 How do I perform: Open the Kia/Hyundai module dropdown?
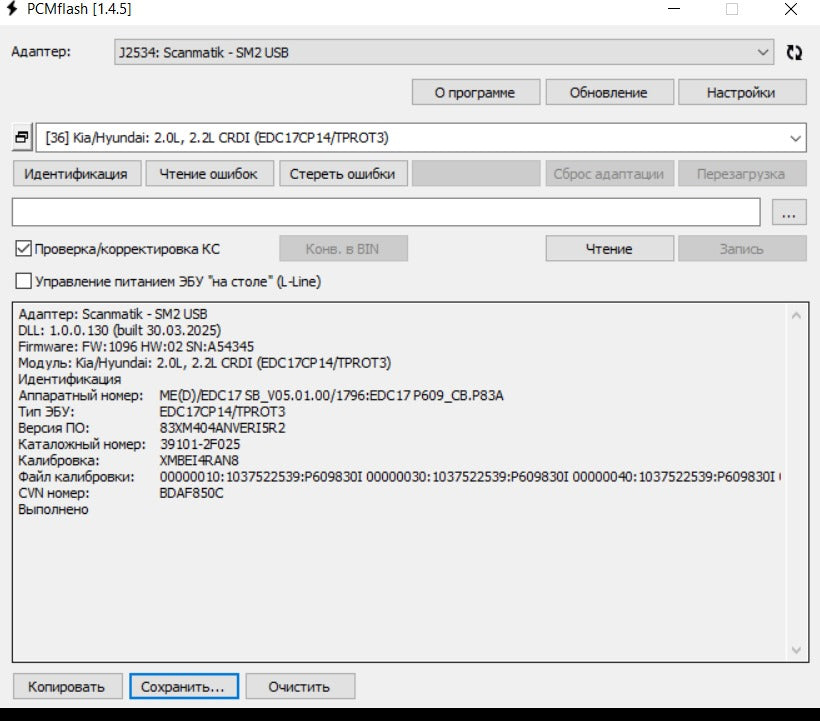point(795,137)
